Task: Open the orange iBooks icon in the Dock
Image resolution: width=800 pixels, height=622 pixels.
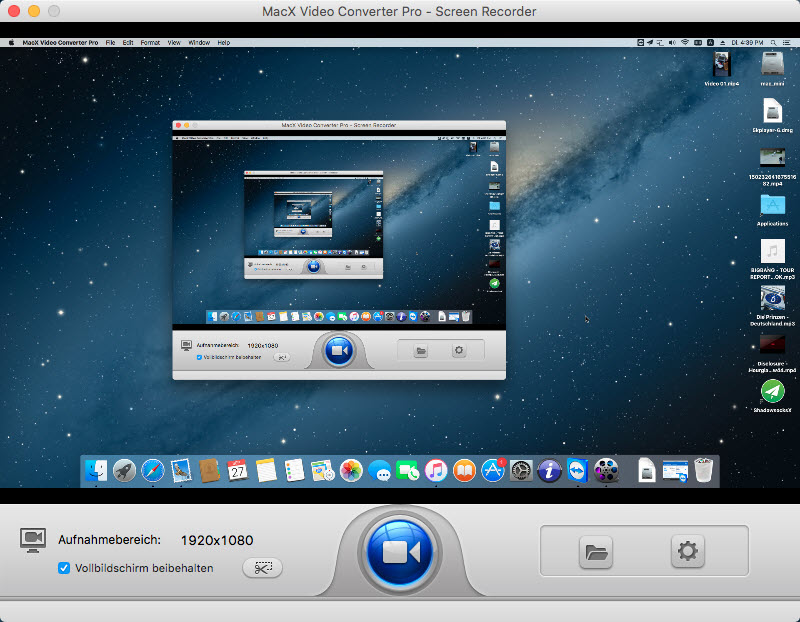Action: [464, 470]
